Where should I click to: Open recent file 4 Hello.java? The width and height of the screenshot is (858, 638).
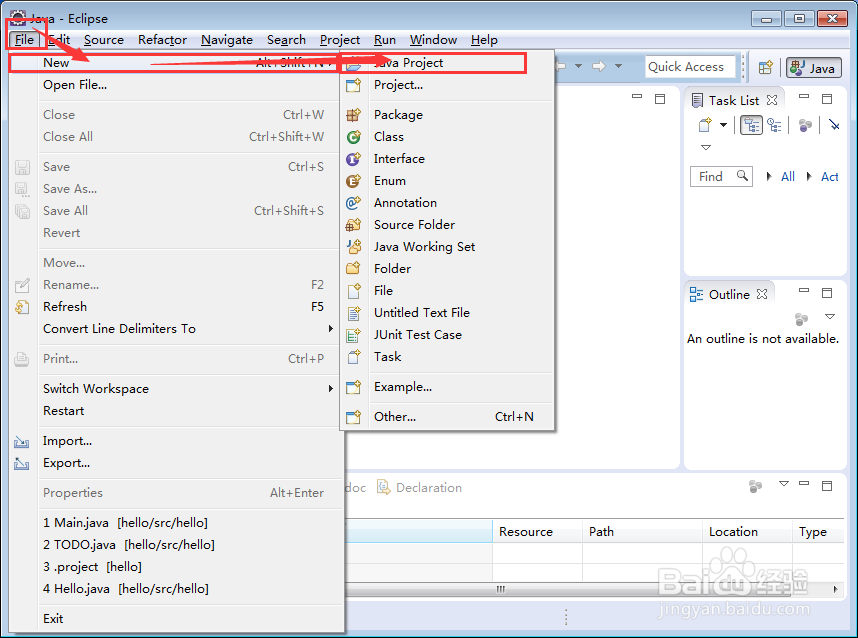pos(175,589)
